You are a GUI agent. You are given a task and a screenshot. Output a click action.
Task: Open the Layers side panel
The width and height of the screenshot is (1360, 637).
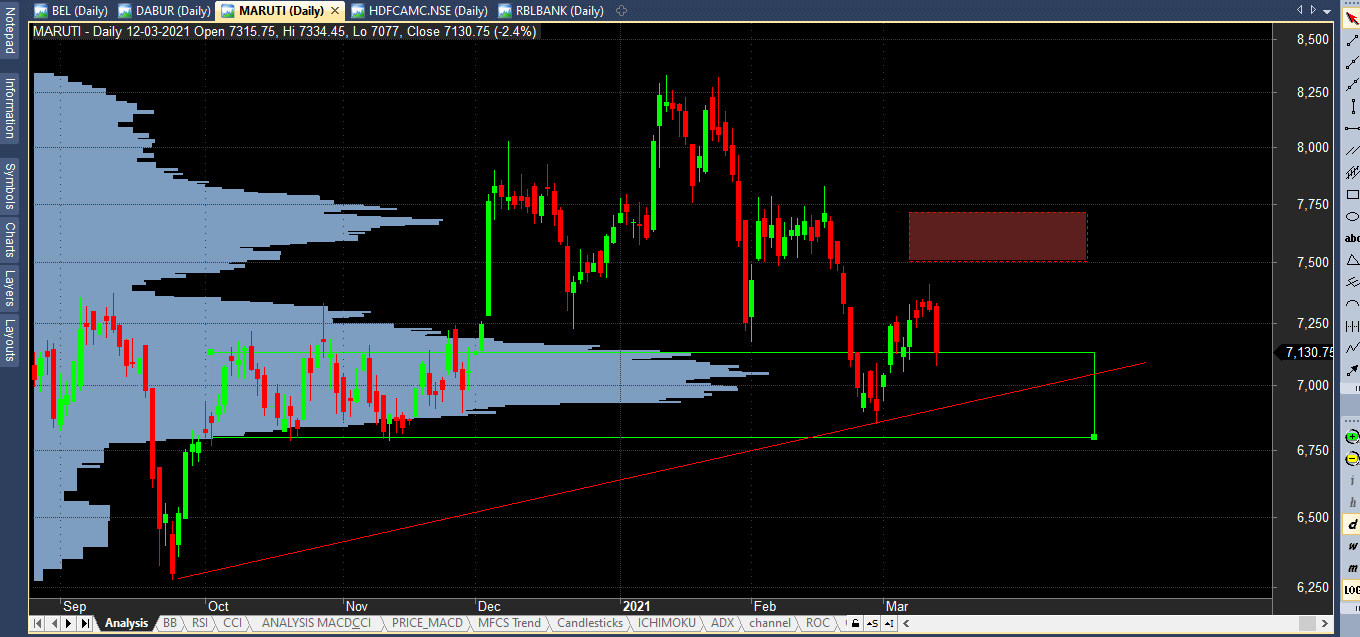(x=10, y=288)
